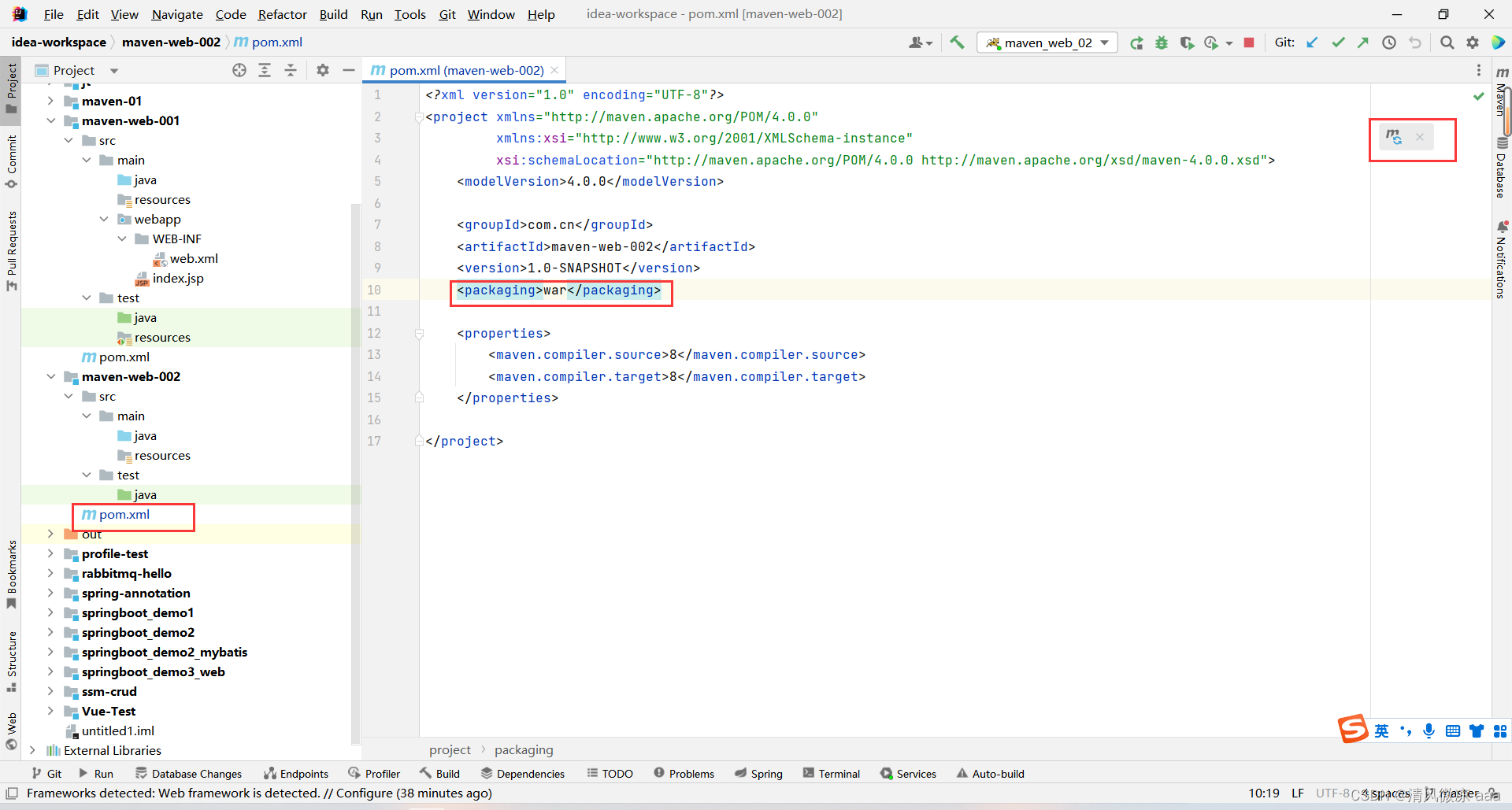The image size is (1512, 810).
Task: Open editor tab options menu
Action: (x=1478, y=70)
